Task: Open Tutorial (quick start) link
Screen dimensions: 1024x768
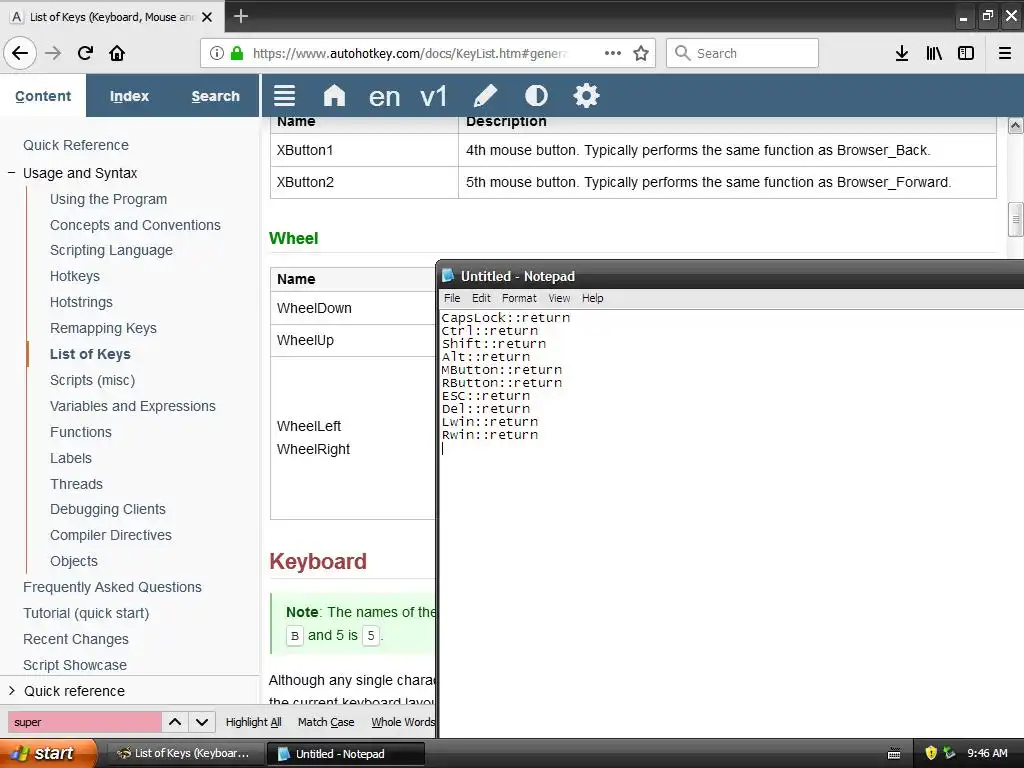Action: tap(86, 613)
